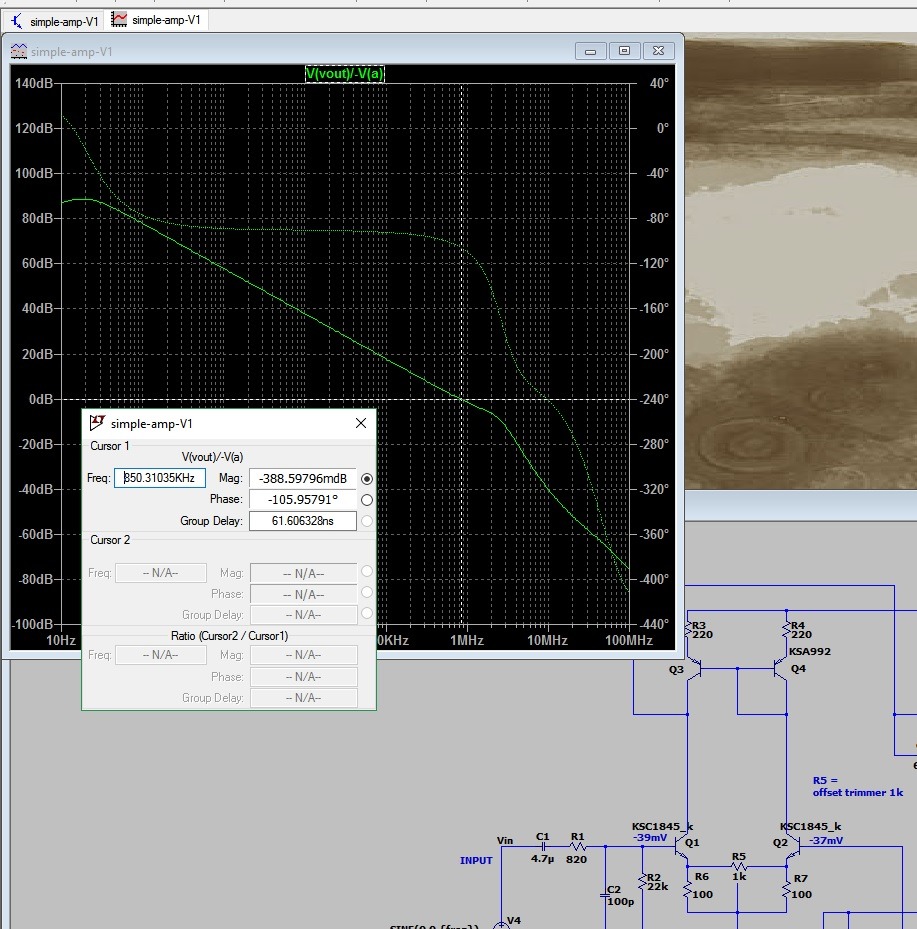Click the offset trimmer 1k comment
Screen dimensions: 917x929
(858, 793)
